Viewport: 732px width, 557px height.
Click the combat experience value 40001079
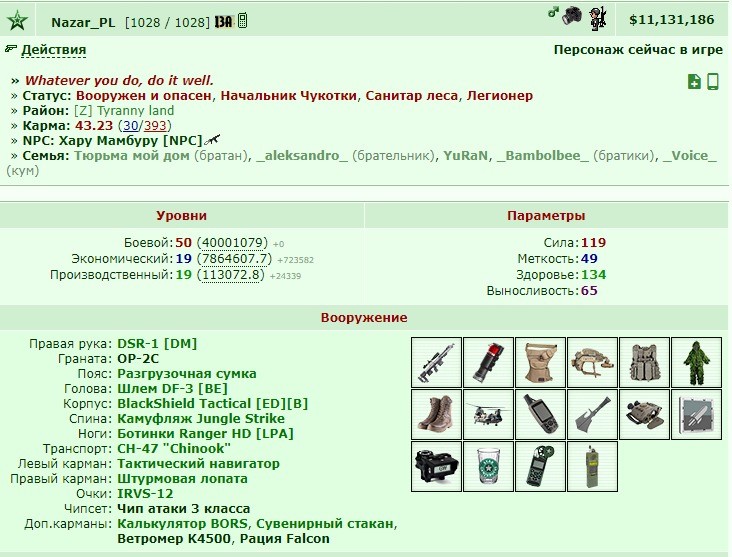pyautogui.click(x=234, y=243)
